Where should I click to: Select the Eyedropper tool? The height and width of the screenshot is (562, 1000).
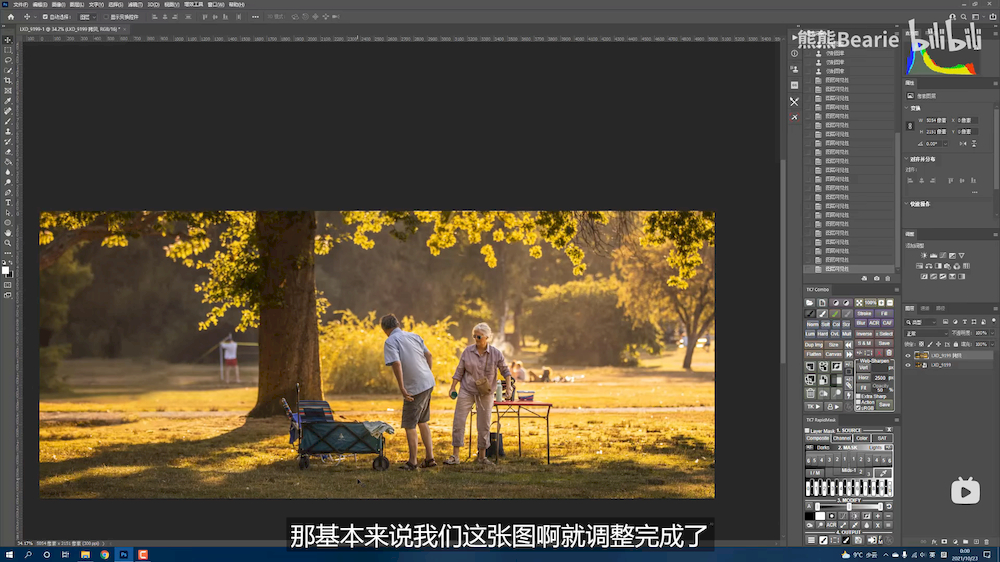8,101
